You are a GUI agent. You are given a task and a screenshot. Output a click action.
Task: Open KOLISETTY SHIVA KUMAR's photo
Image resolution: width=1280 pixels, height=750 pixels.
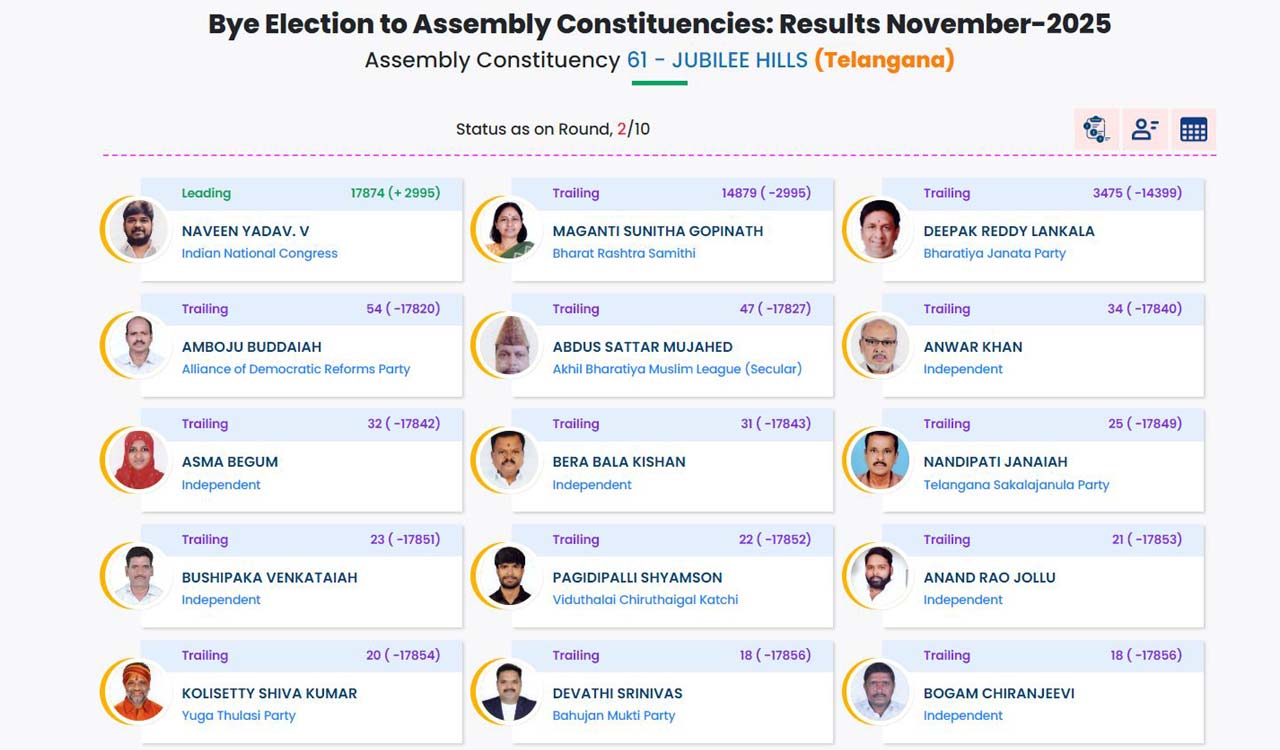pos(136,691)
